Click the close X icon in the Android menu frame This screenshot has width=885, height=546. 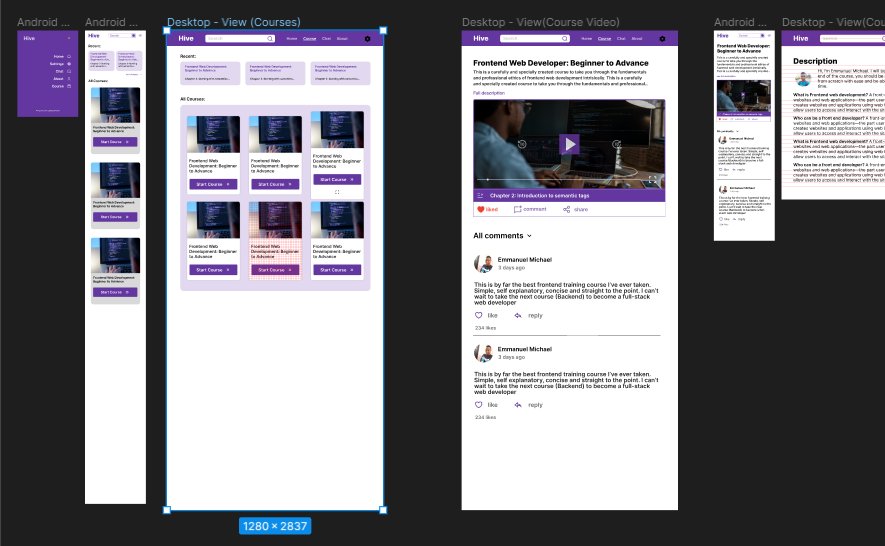pos(69,38)
